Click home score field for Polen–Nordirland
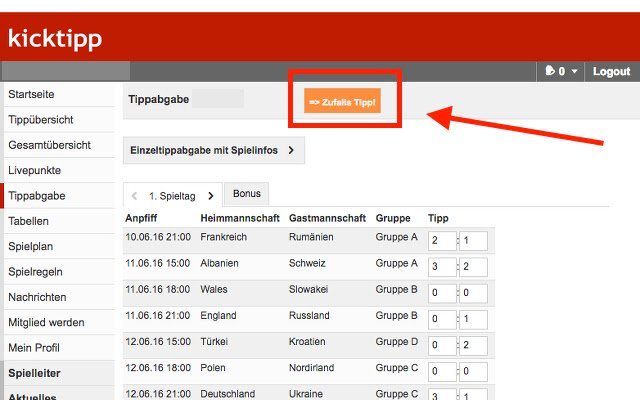 442,371
